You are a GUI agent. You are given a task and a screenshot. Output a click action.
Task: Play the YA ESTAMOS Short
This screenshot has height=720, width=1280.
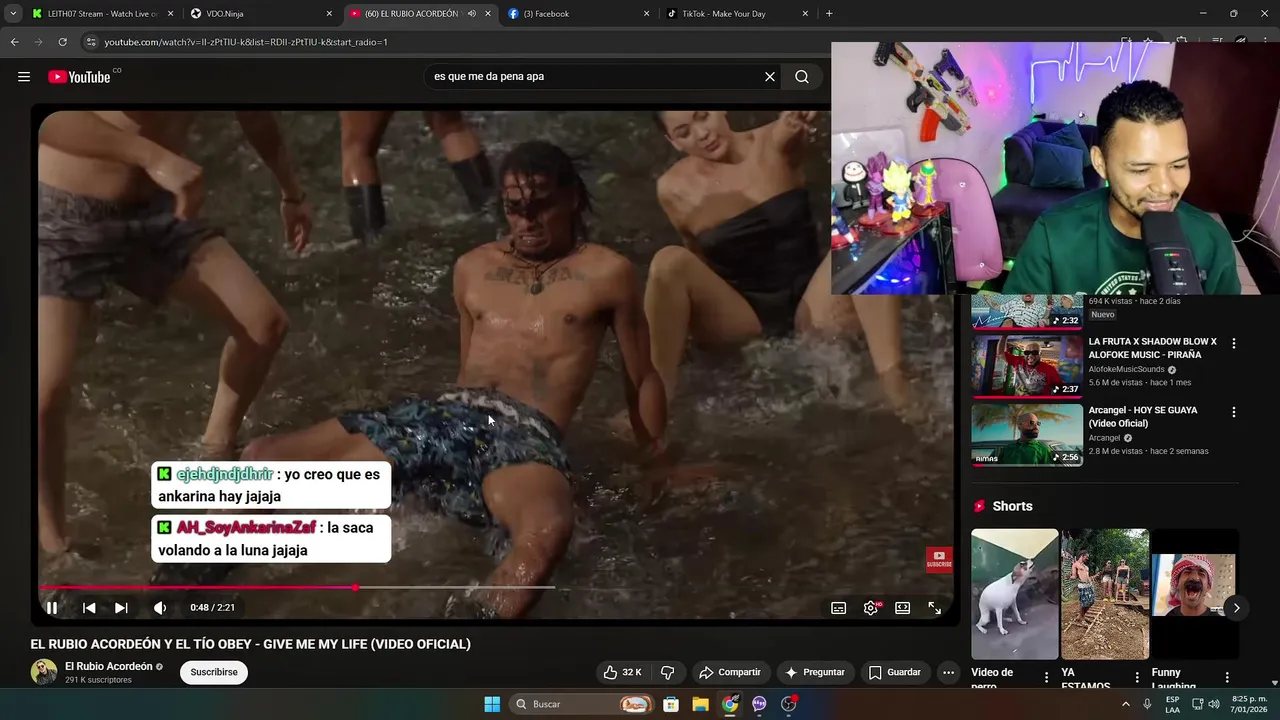click(1105, 594)
